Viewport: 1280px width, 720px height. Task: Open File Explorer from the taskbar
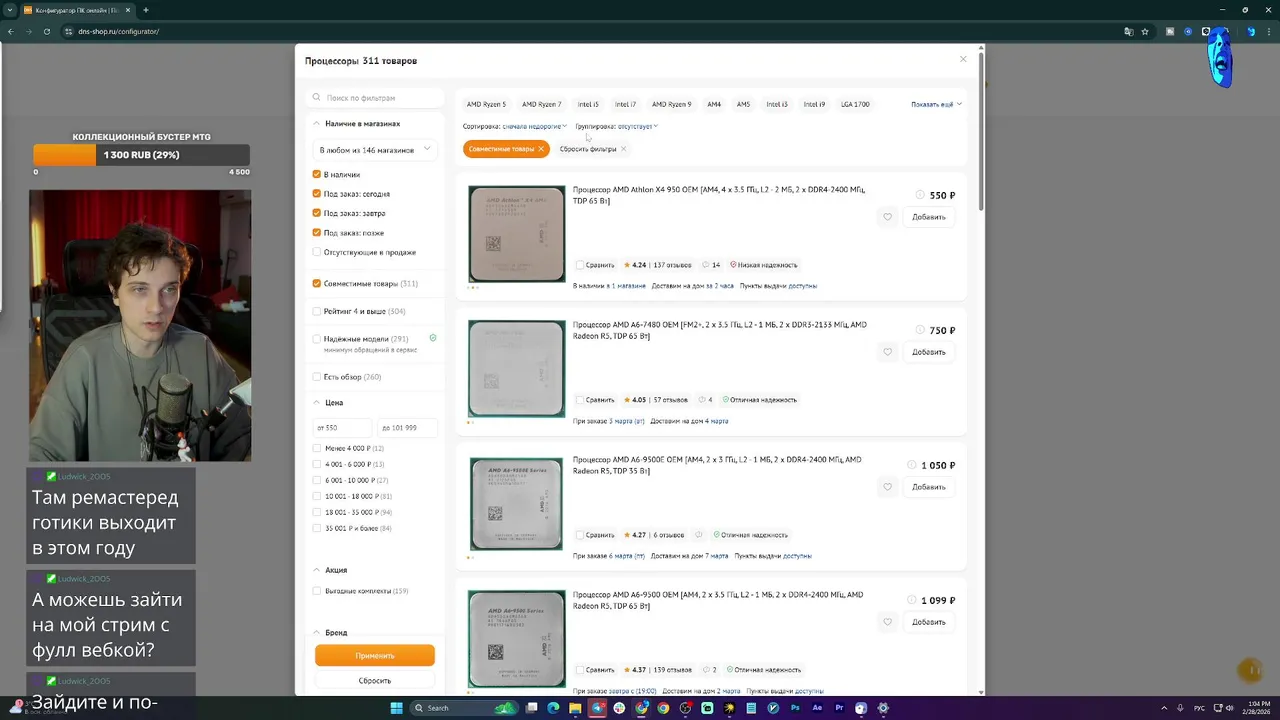575,708
